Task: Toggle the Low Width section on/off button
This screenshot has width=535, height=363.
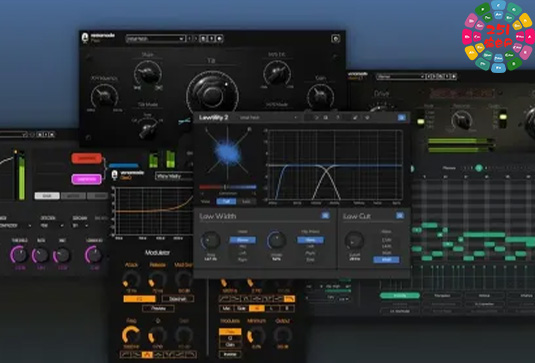Action: [325, 215]
